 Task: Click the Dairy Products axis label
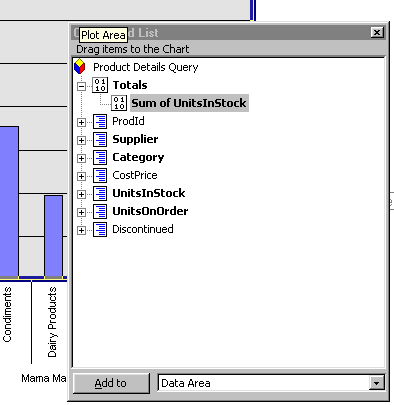tap(52, 322)
